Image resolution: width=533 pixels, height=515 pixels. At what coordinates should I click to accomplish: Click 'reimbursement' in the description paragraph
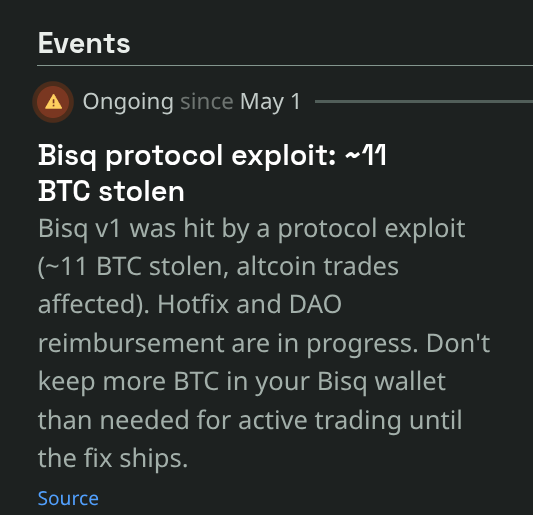pos(131,343)
